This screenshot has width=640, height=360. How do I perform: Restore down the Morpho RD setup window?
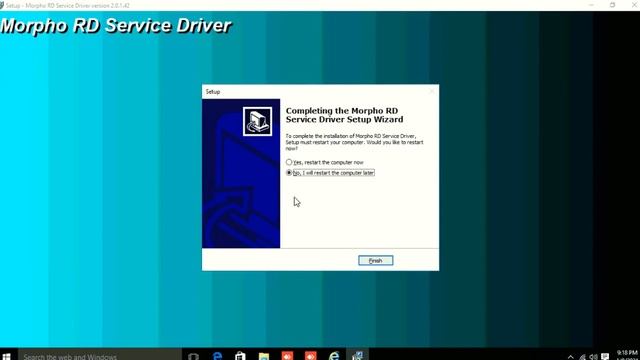612,5
